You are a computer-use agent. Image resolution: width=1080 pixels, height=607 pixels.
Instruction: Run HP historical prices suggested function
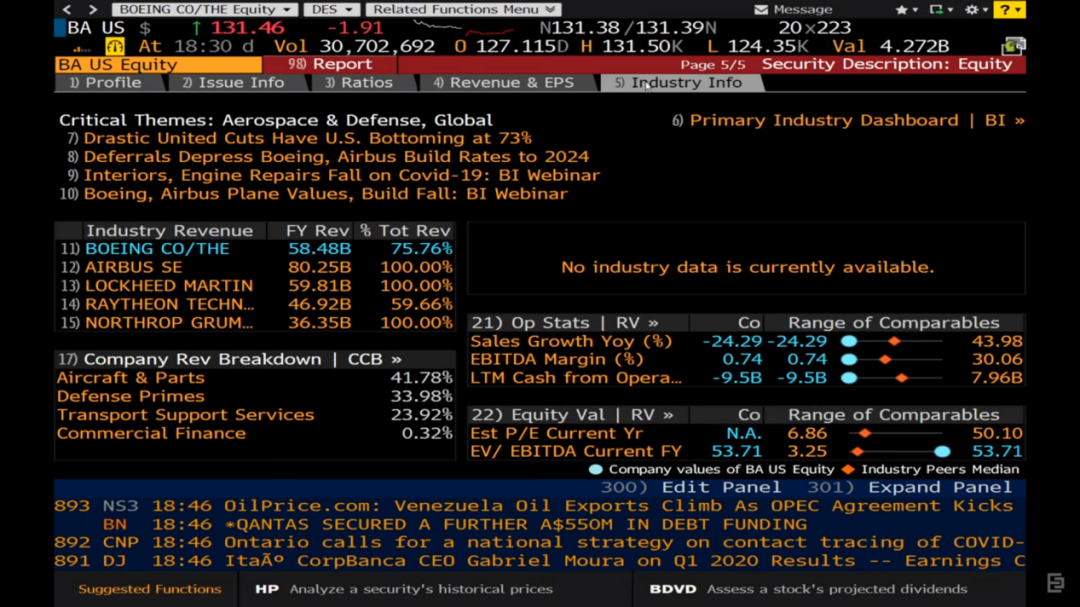tap(404, 590)
